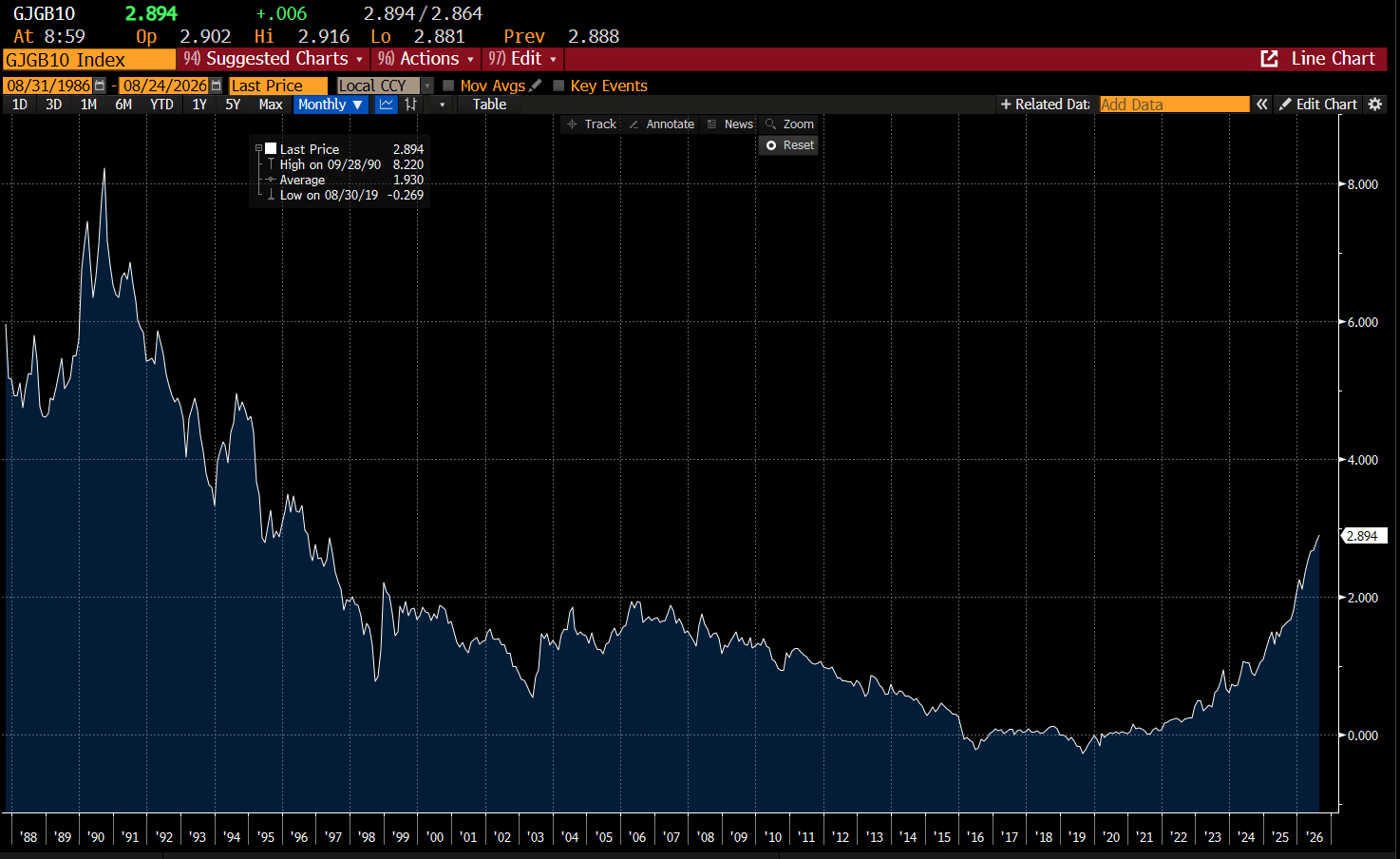
Task: Open the end date calendar picker
Action: click(x=216, y=86)
